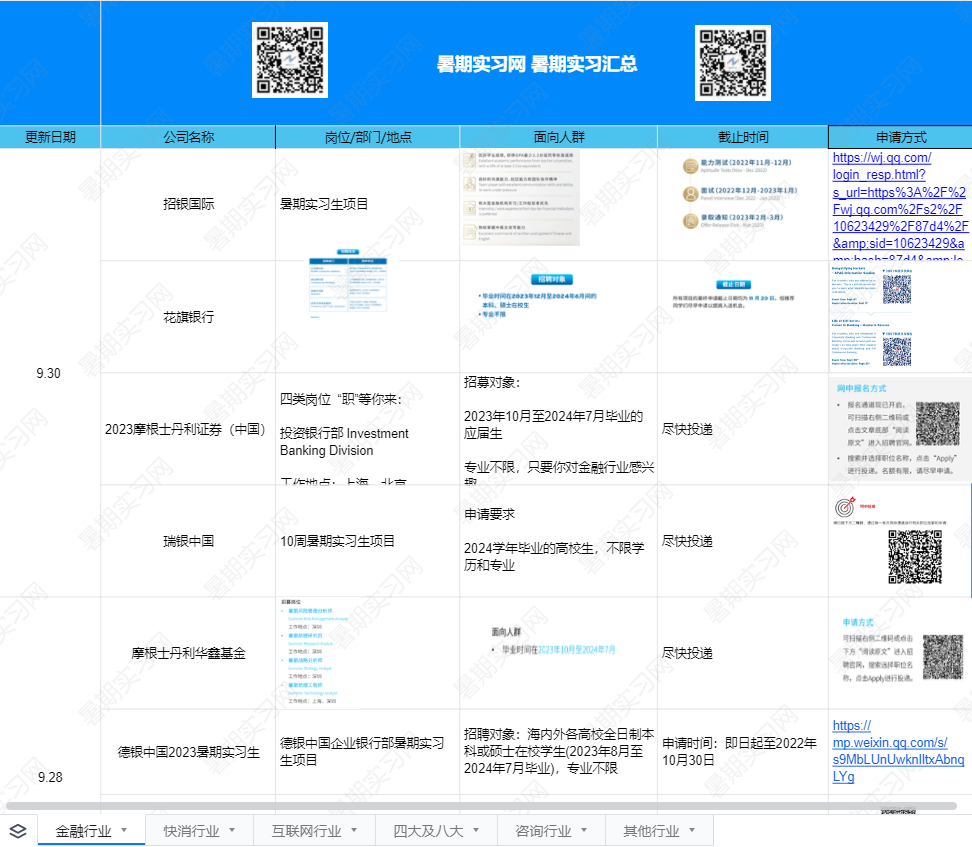
Task: Select the Investment Banking Division position cell
Action: pyautogui.click(x=368, y=429)
